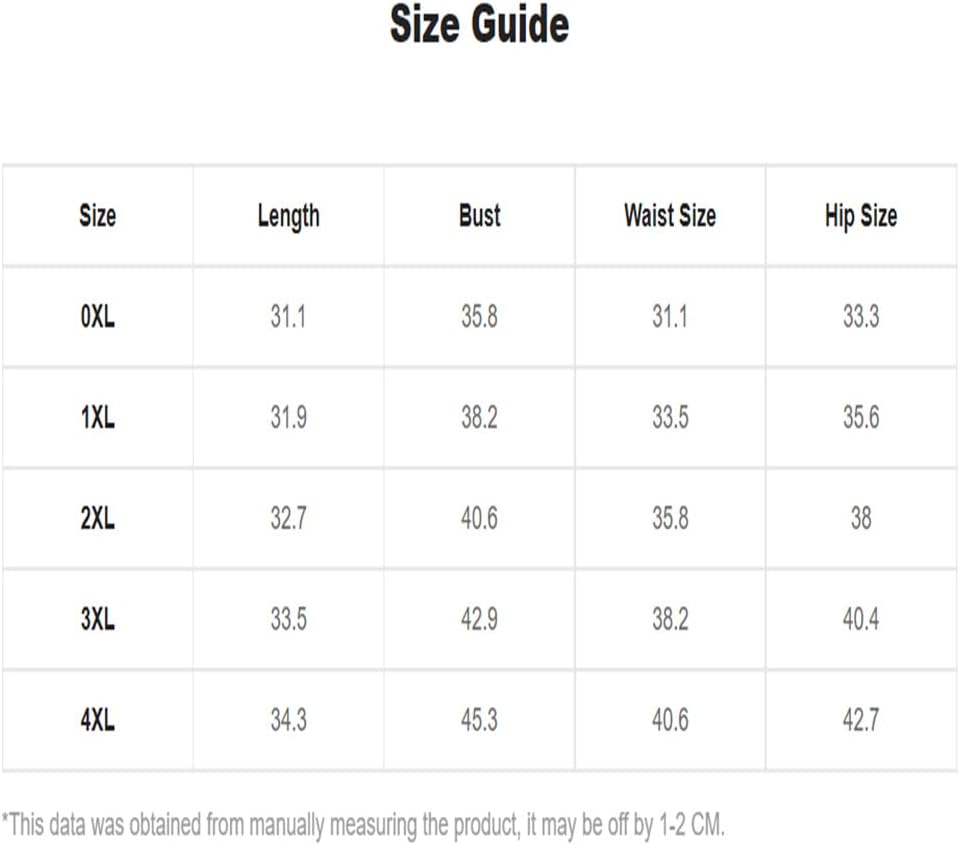The width and height of the screenshot is (960, 845).
Task: Select the Hip Size column header
Action: click(861, 217)
